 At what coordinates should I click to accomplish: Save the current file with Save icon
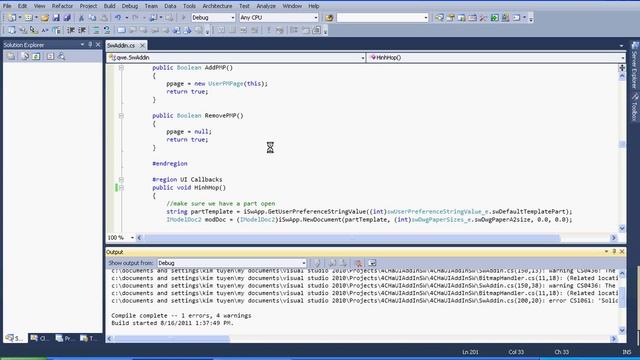click(56, 18)
